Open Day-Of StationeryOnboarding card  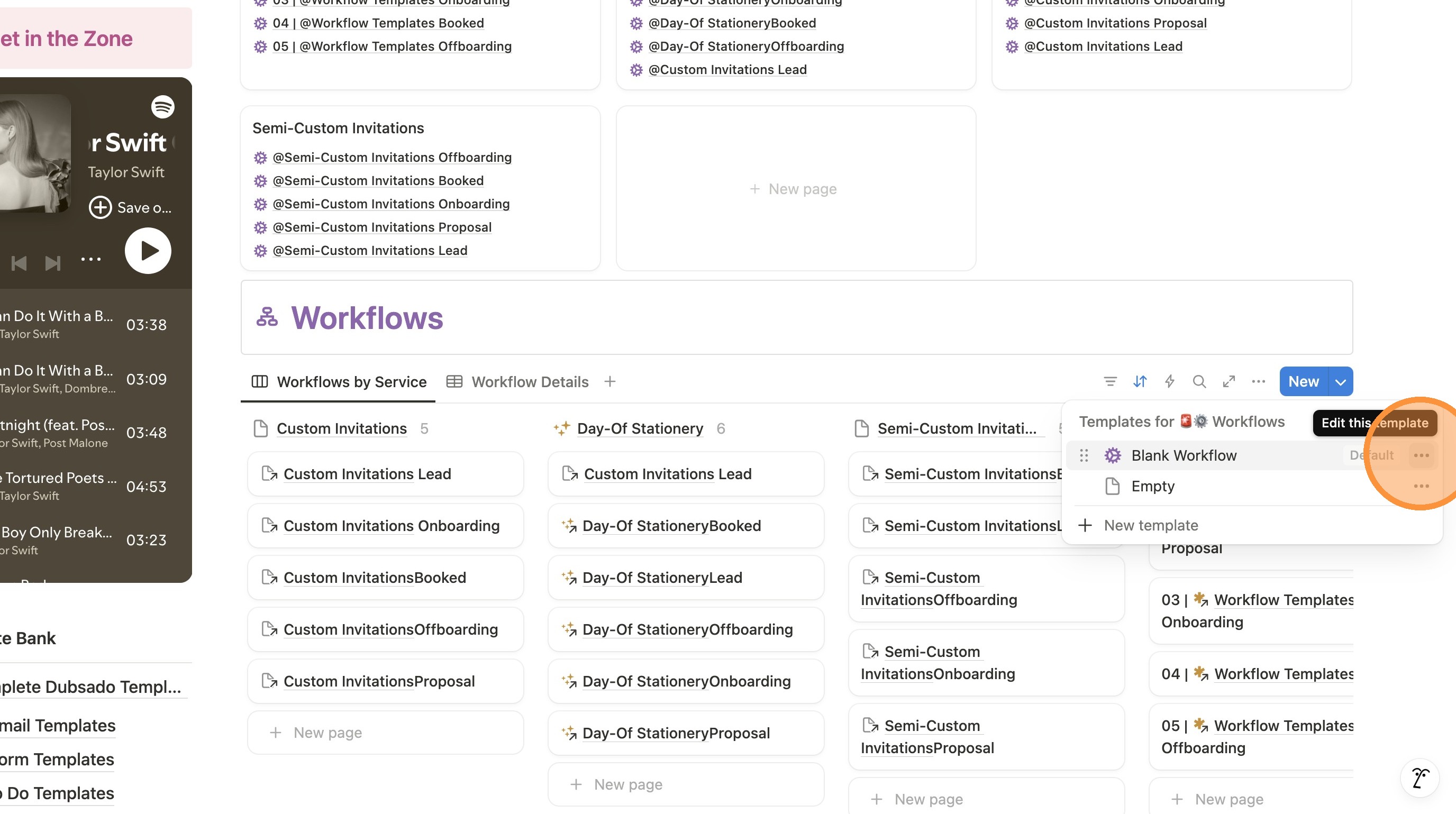[686, 681]
